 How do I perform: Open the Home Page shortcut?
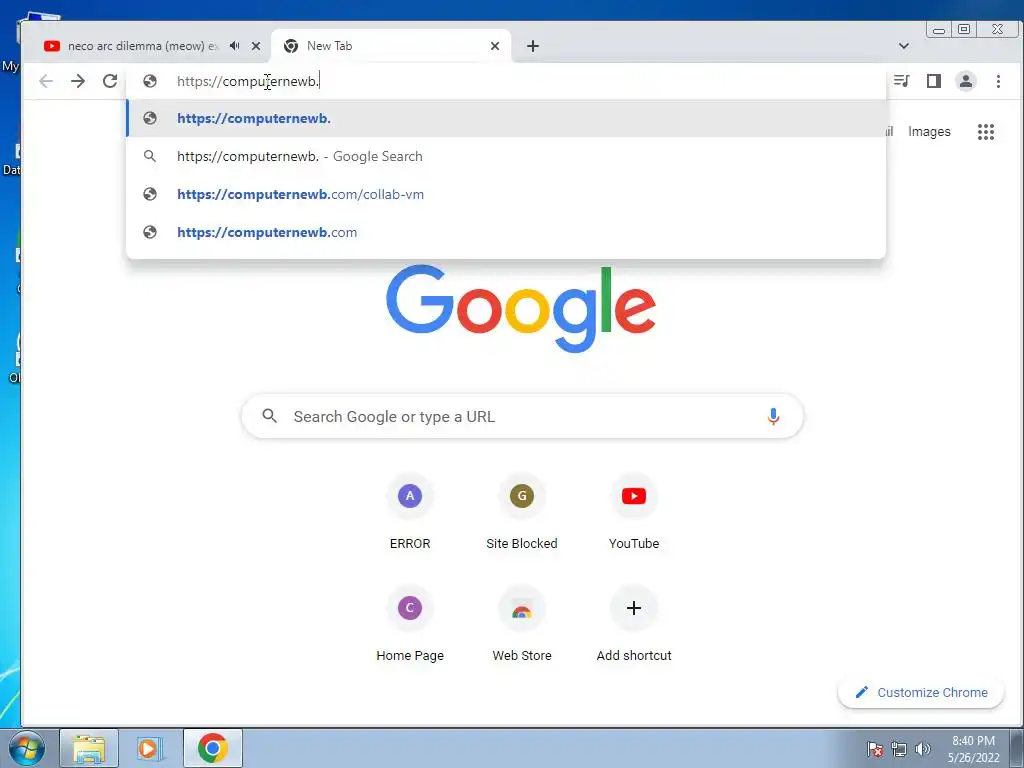tap(410, 624)
